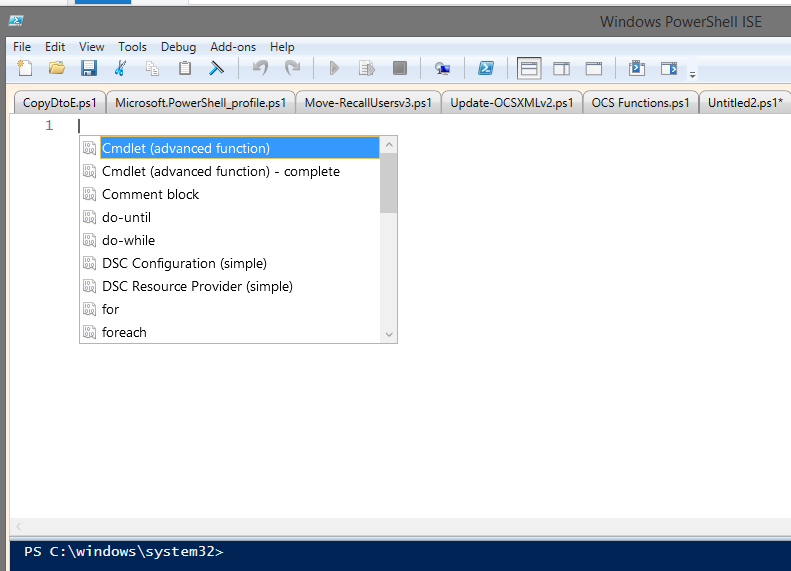Open the Tools menu
791x571 pixels.
132,47
